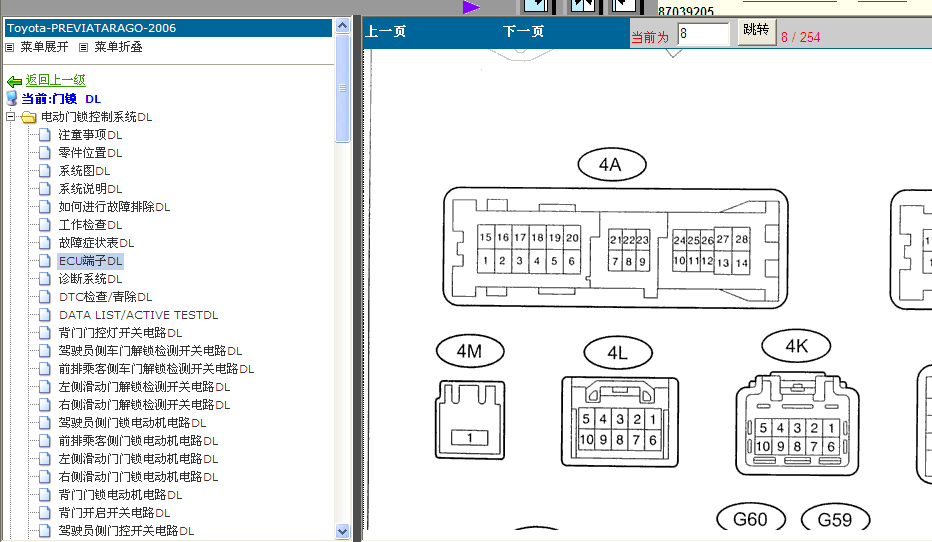Select the 工作检查DL entry
This screenshot has height=542, width=932.
tap(90, 225)
